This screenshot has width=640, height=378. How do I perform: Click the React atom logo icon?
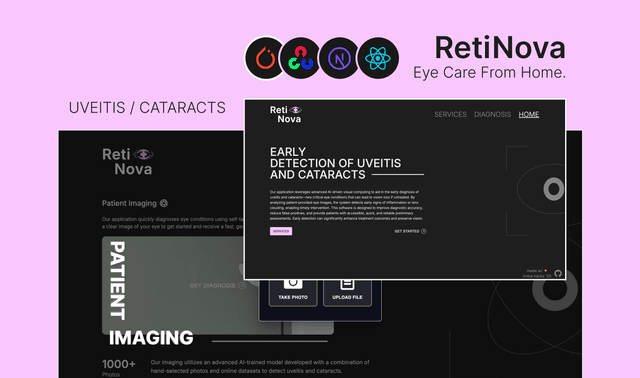(x=378, y=58)
